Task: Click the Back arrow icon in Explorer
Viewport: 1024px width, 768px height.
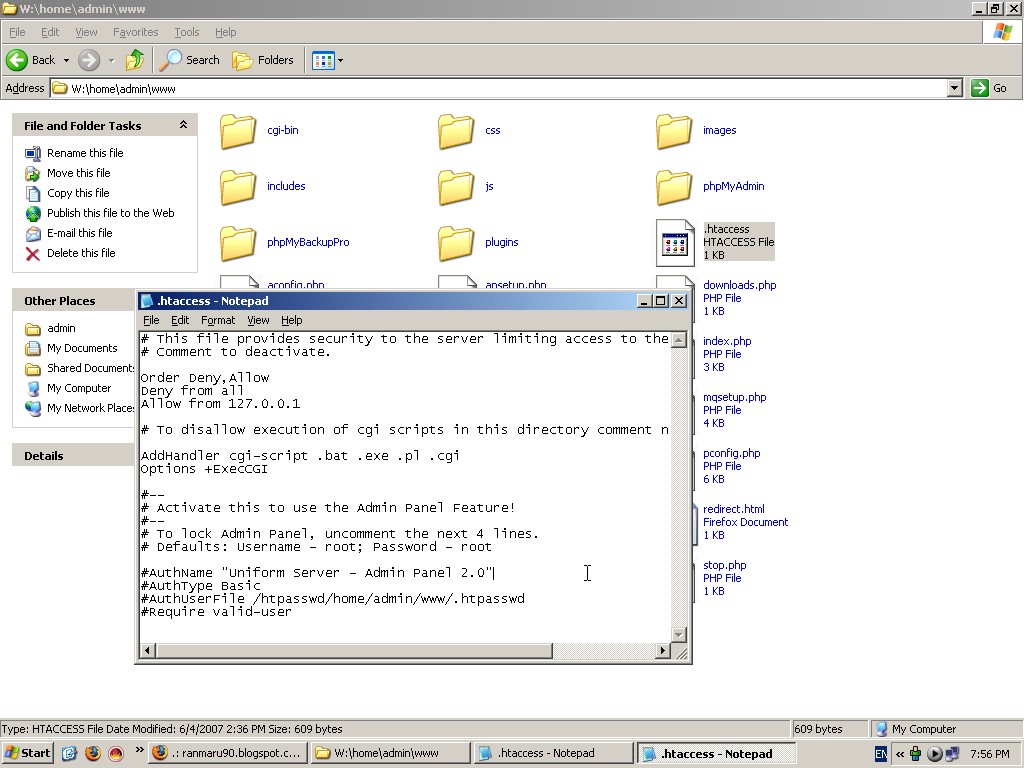Action: pos(17,60)
